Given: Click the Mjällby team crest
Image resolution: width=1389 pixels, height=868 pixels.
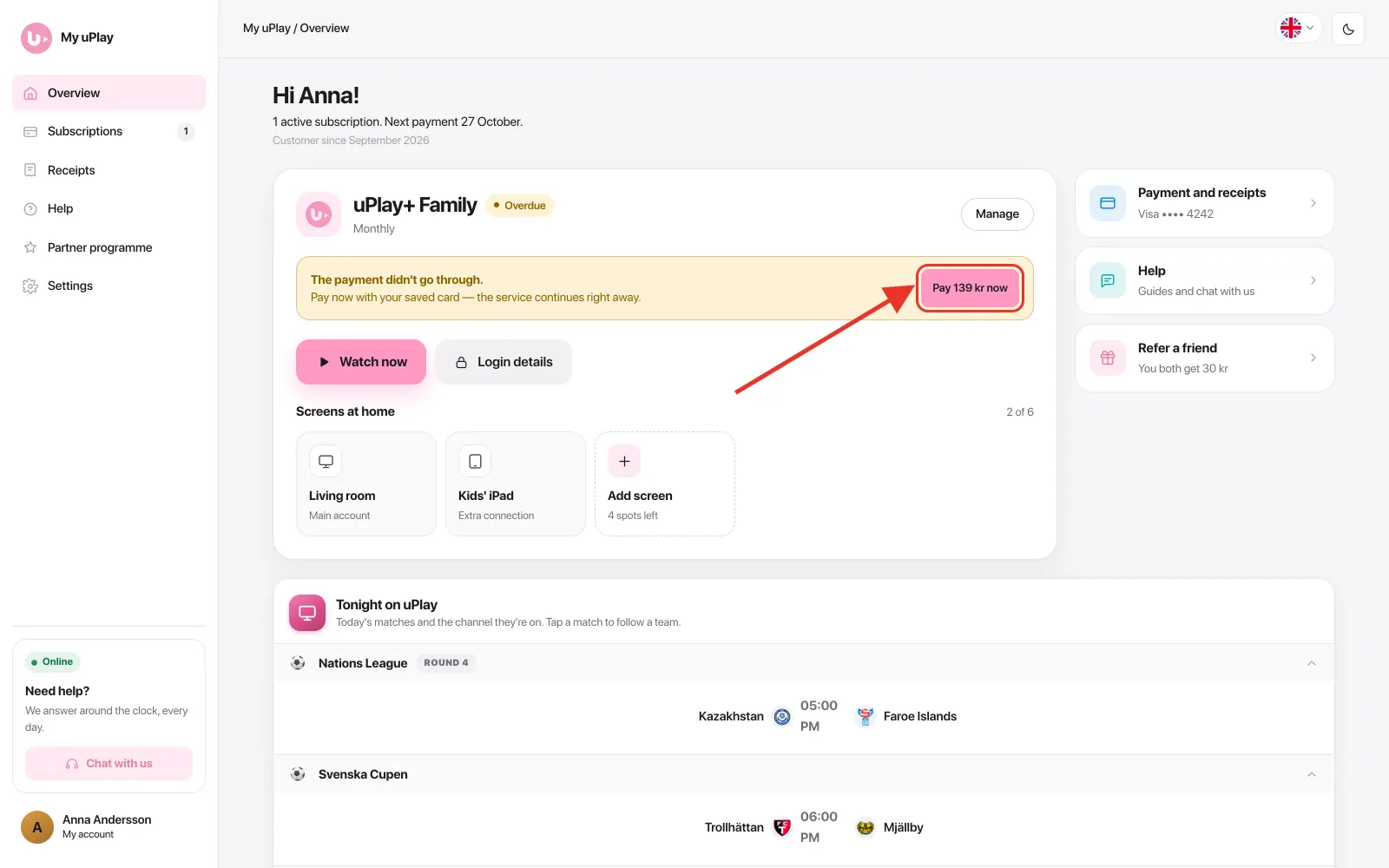Looking at the screenshot, I should (865, 827).
